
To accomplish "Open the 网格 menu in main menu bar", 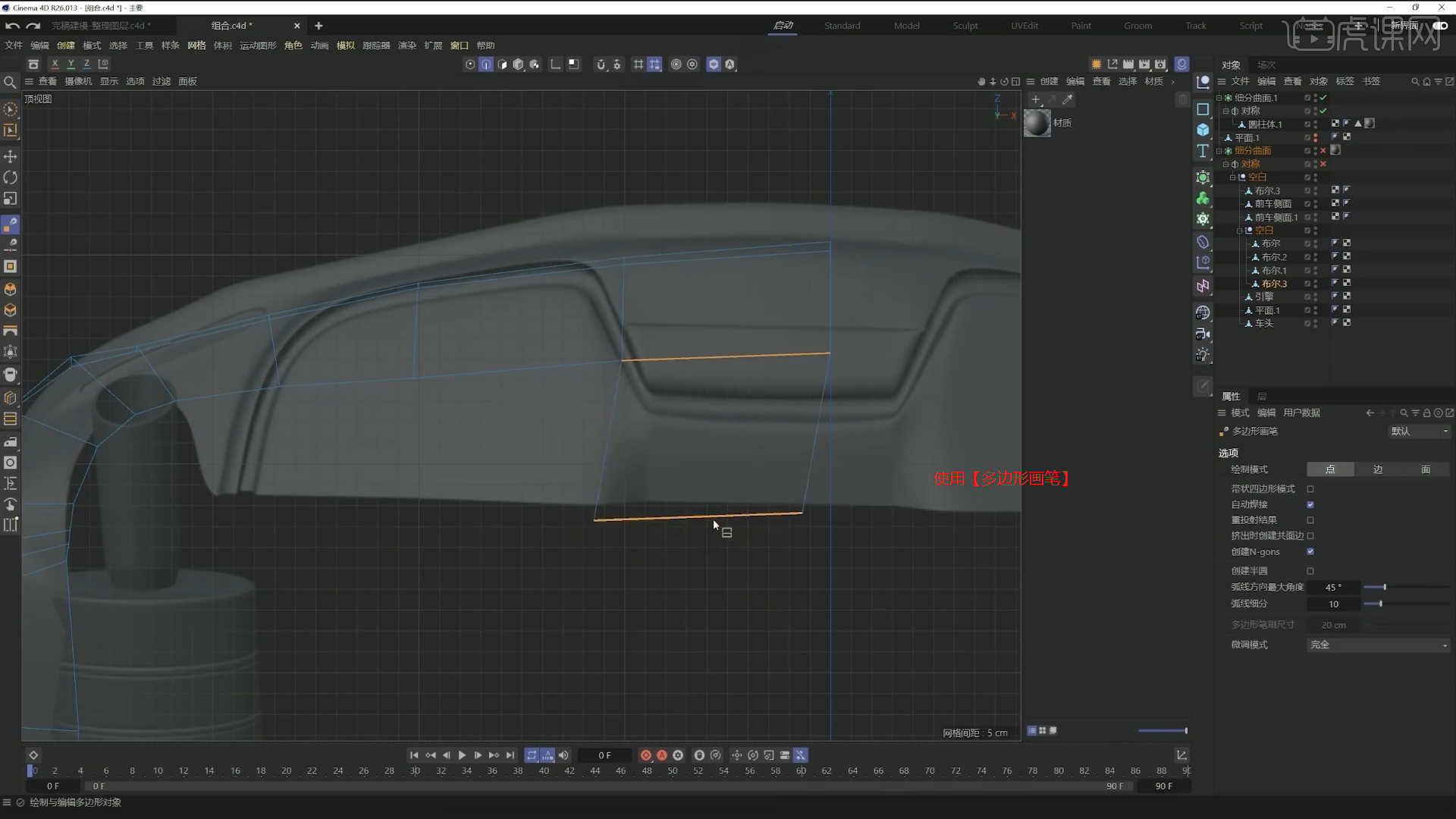I will (x=196, y=45).
